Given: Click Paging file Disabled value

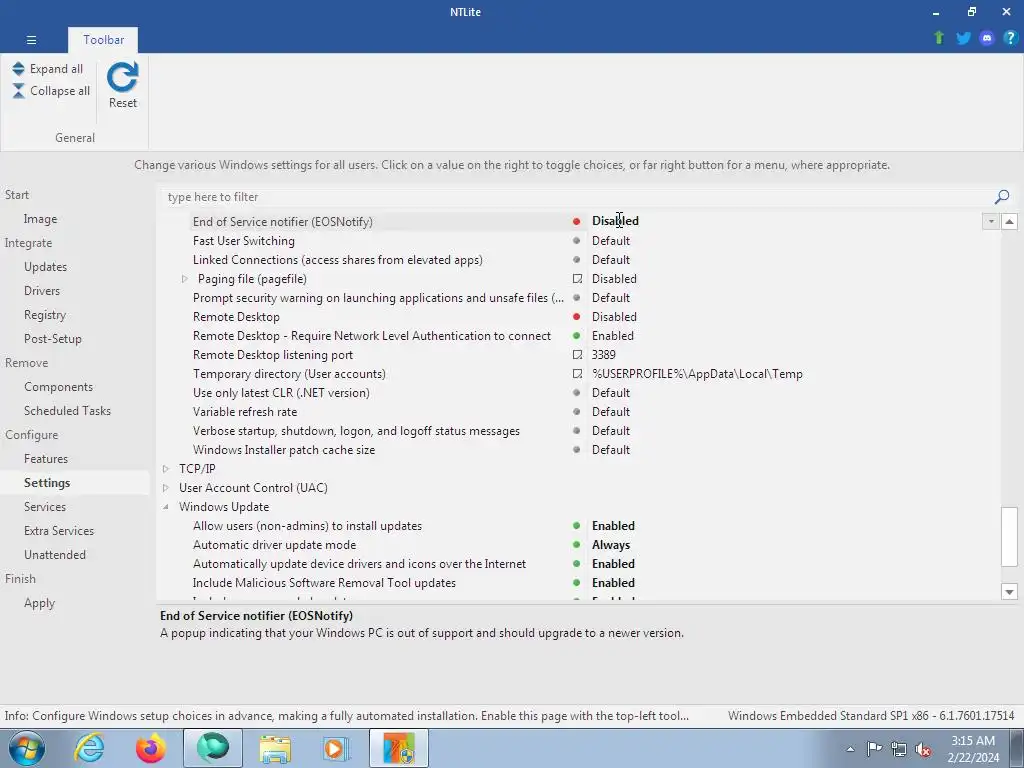Looking at the screenshot, I should [x=614, y=279].
